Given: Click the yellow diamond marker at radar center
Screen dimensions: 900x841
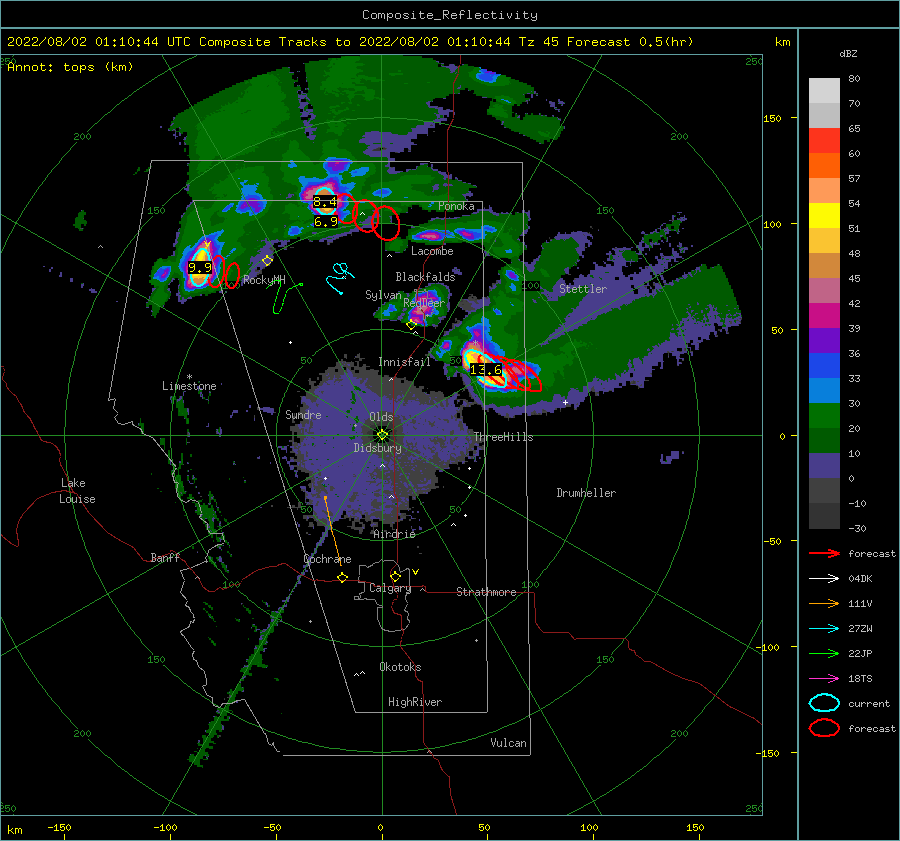Looking at the screenshot, I should tap(382, 435).
